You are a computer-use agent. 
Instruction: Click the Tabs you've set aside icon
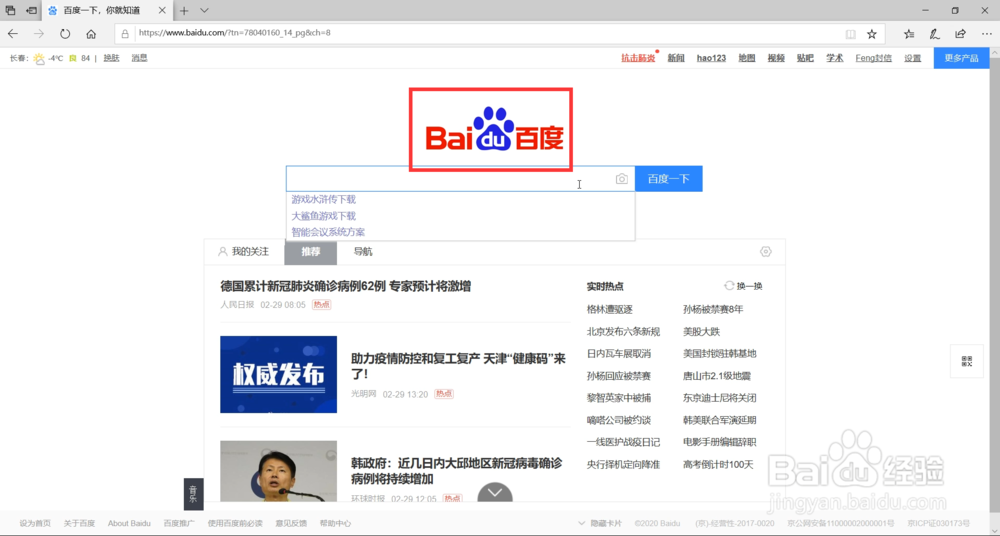(x=10, y=11)
